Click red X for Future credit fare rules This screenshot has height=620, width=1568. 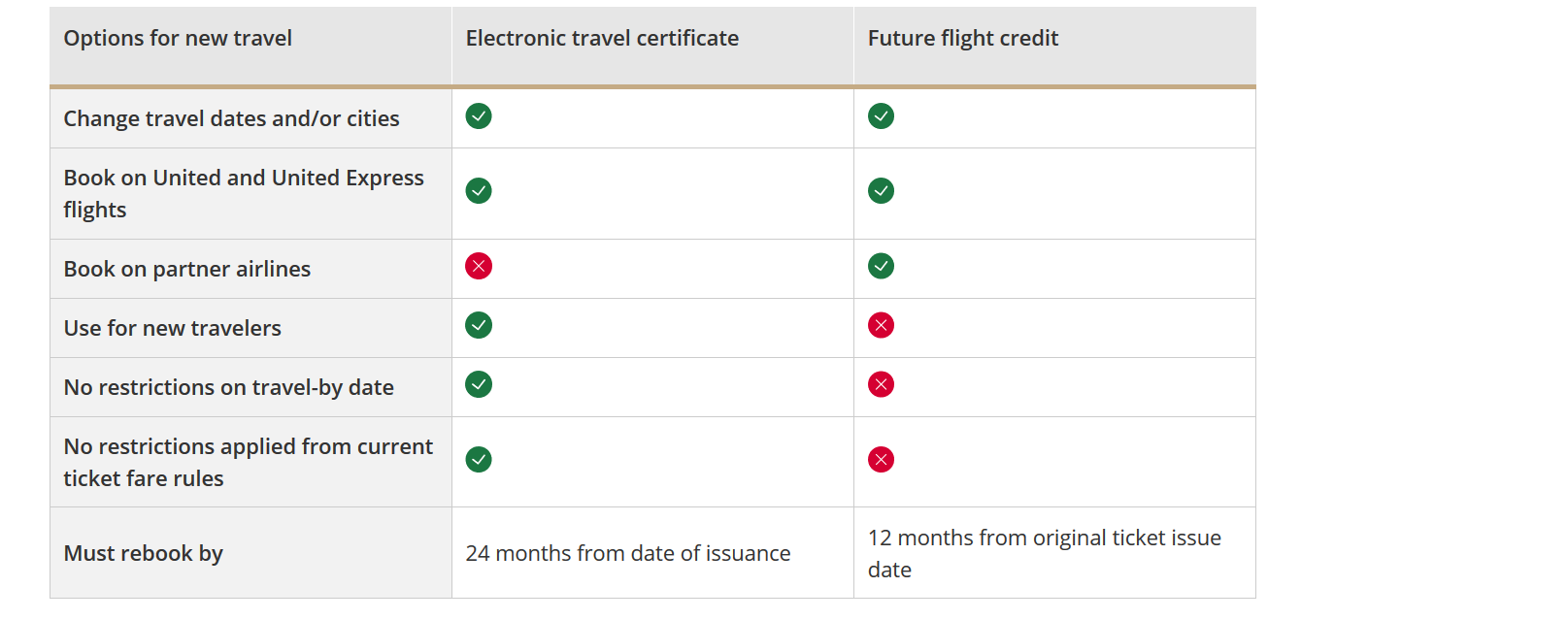(x=881, y=459)
